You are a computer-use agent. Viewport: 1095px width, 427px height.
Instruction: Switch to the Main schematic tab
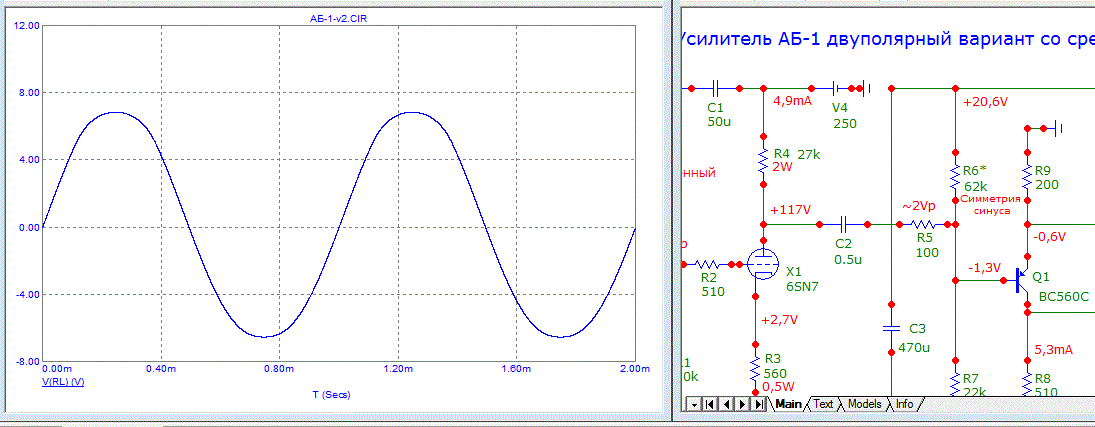[x=788, y=404]
